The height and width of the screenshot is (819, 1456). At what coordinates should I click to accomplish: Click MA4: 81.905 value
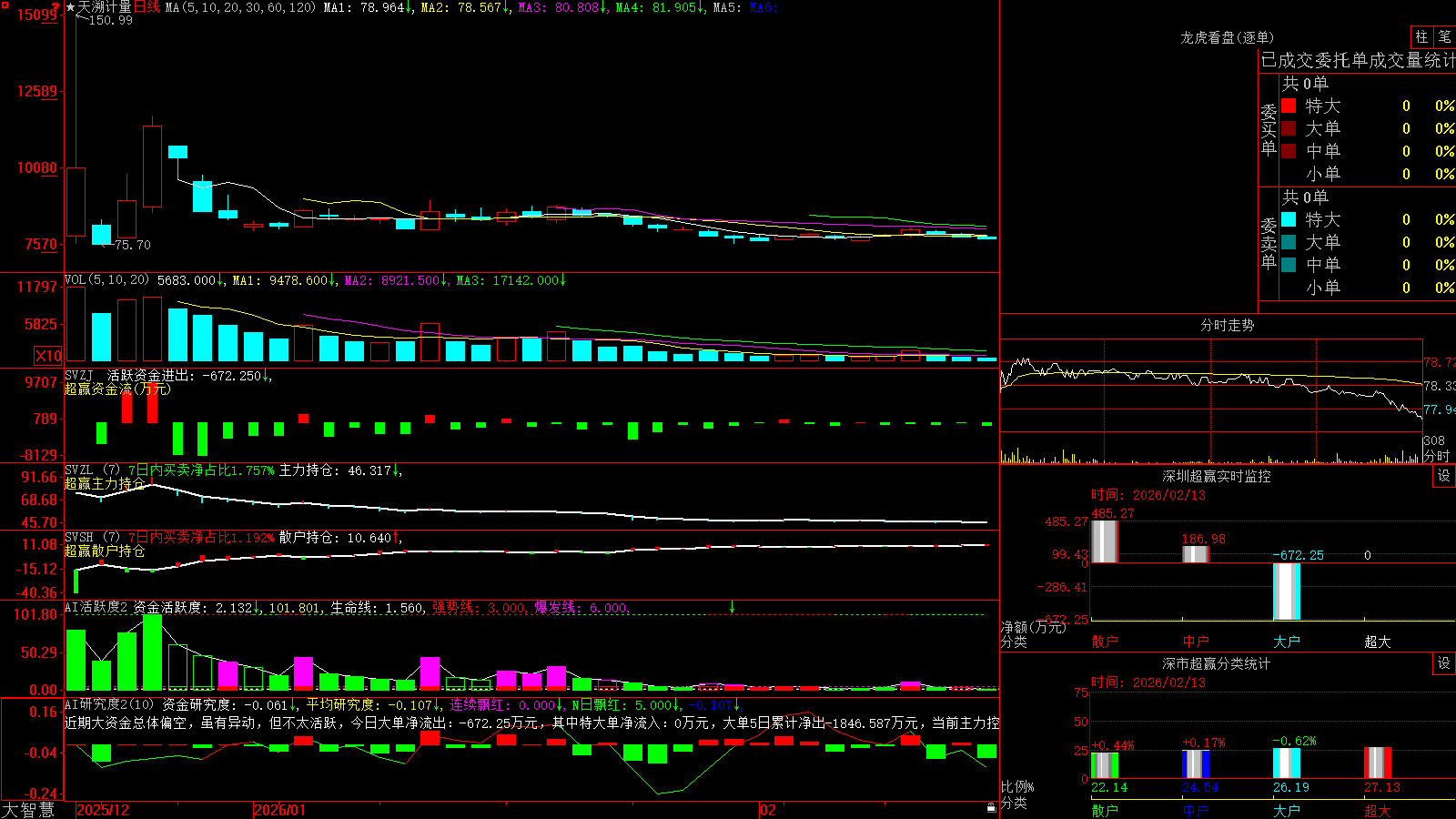[659, 7]
